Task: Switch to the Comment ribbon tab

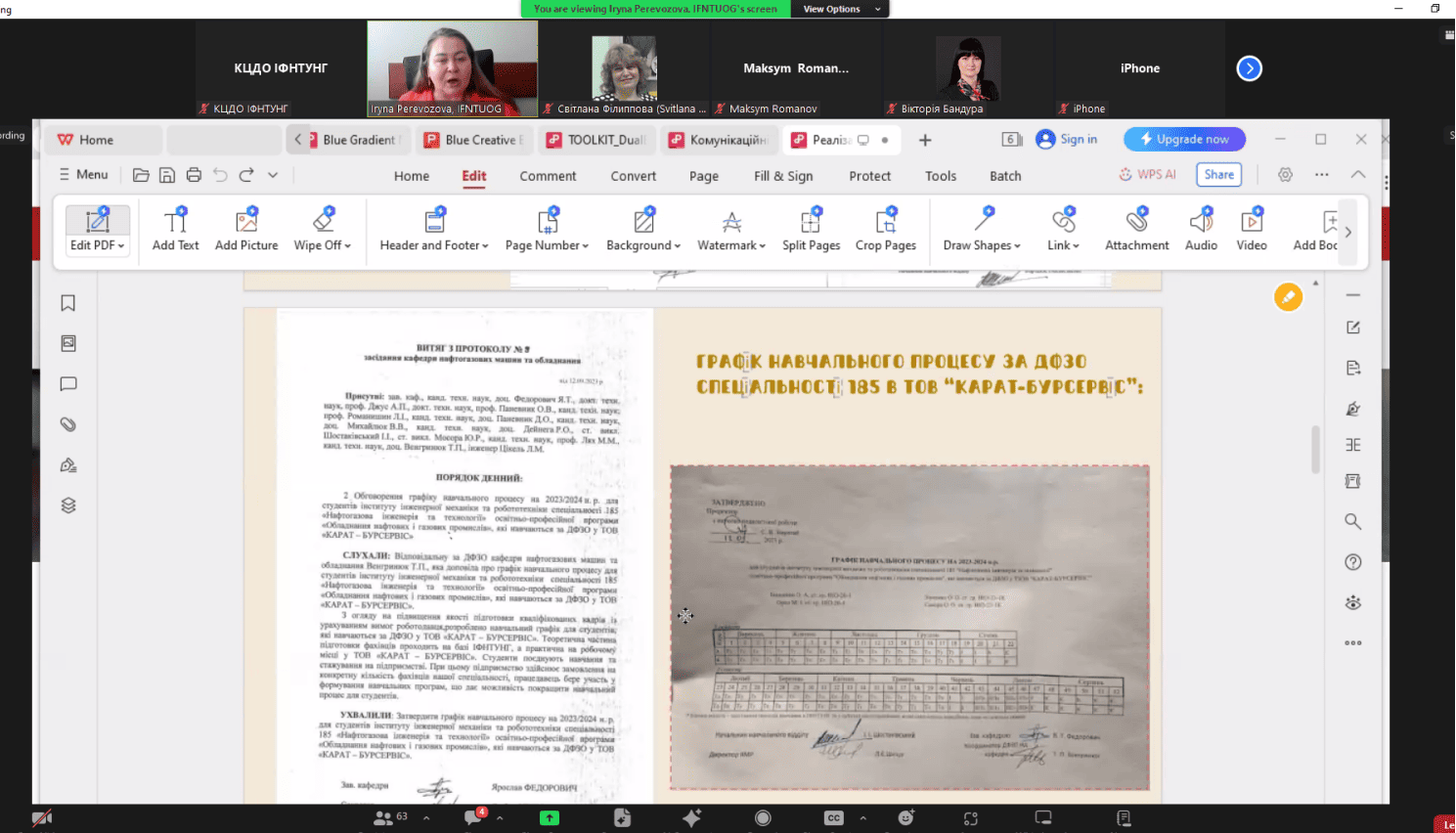Action: (548, 176)
